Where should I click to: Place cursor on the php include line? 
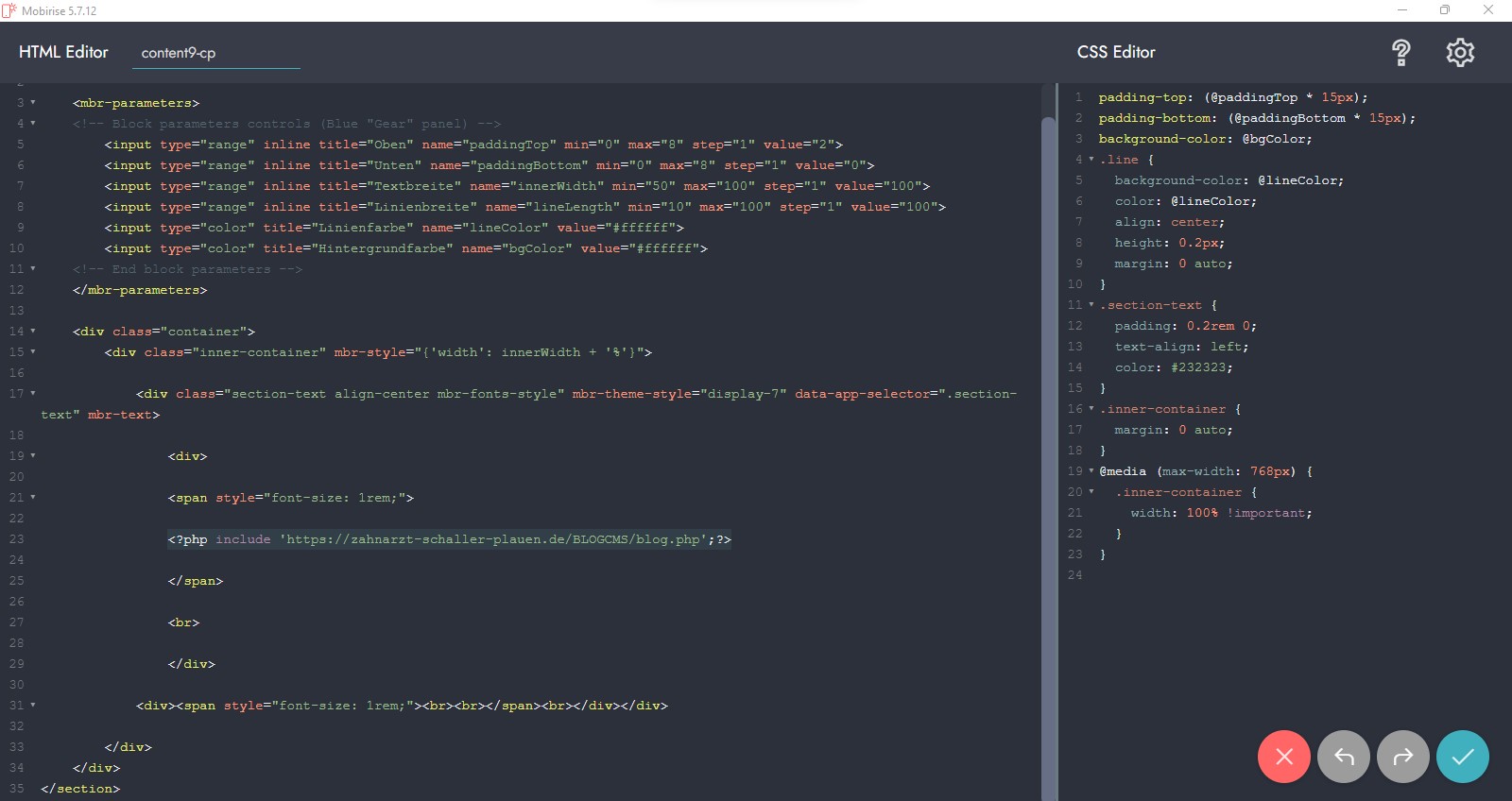pos(449,539)
